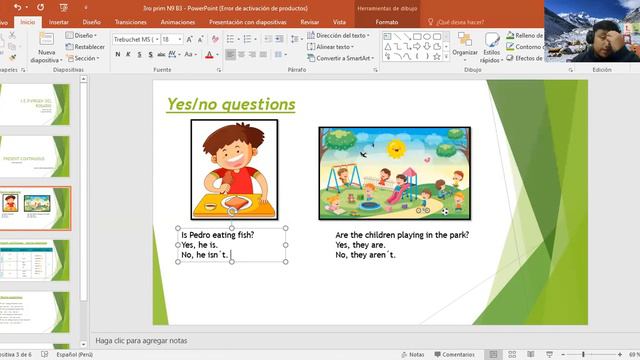Click Contorno de forma button
This screenshot has height=360, width=640.
[524, 47]
